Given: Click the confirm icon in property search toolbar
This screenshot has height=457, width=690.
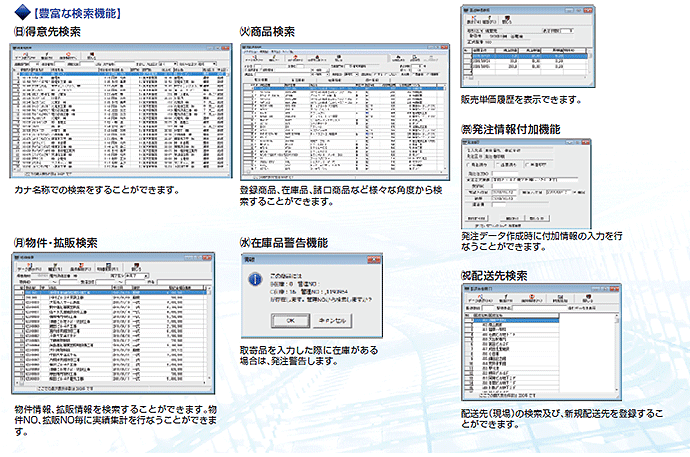Looking at the screenshot, I should (x=55, y=267).
